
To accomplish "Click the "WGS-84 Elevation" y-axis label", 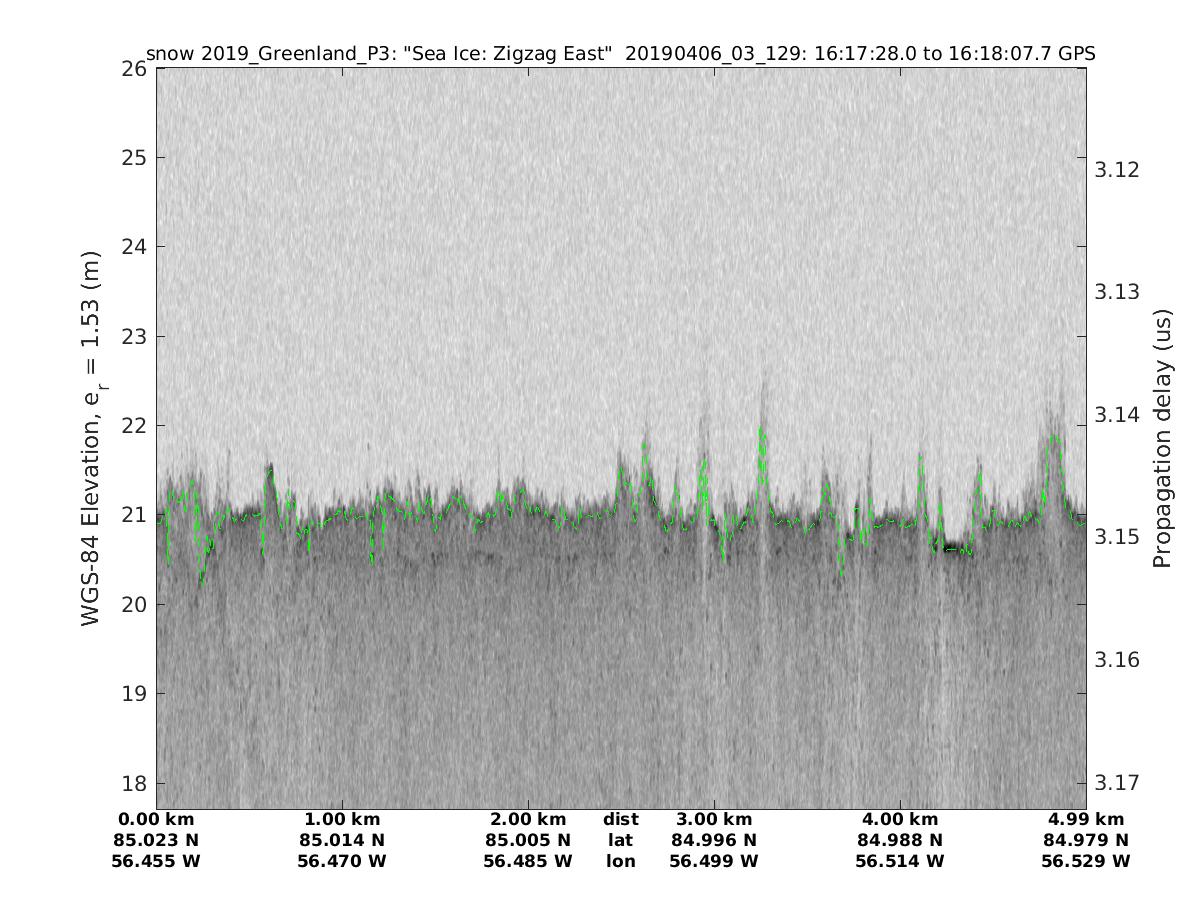I will tap(92, 438).
